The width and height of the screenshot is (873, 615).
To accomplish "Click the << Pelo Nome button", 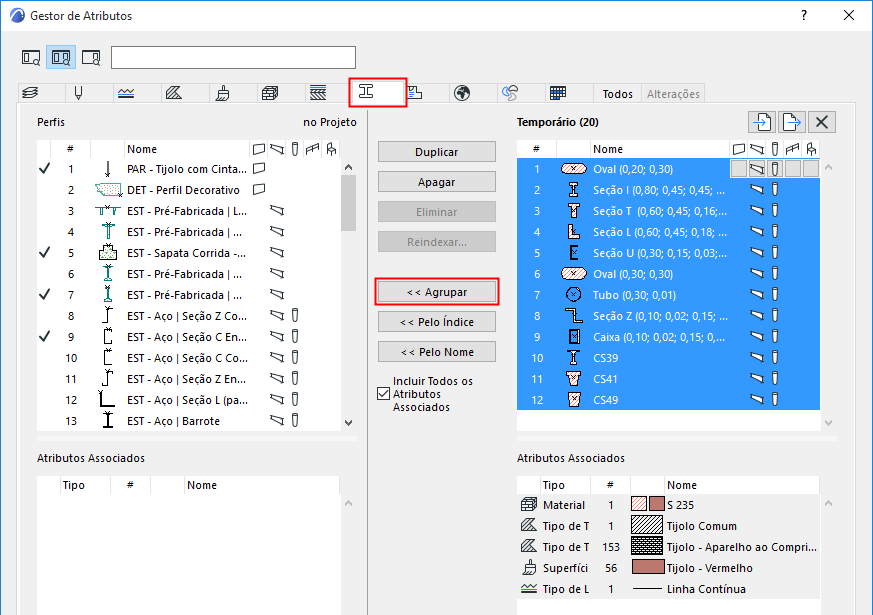I will [436, 352].
